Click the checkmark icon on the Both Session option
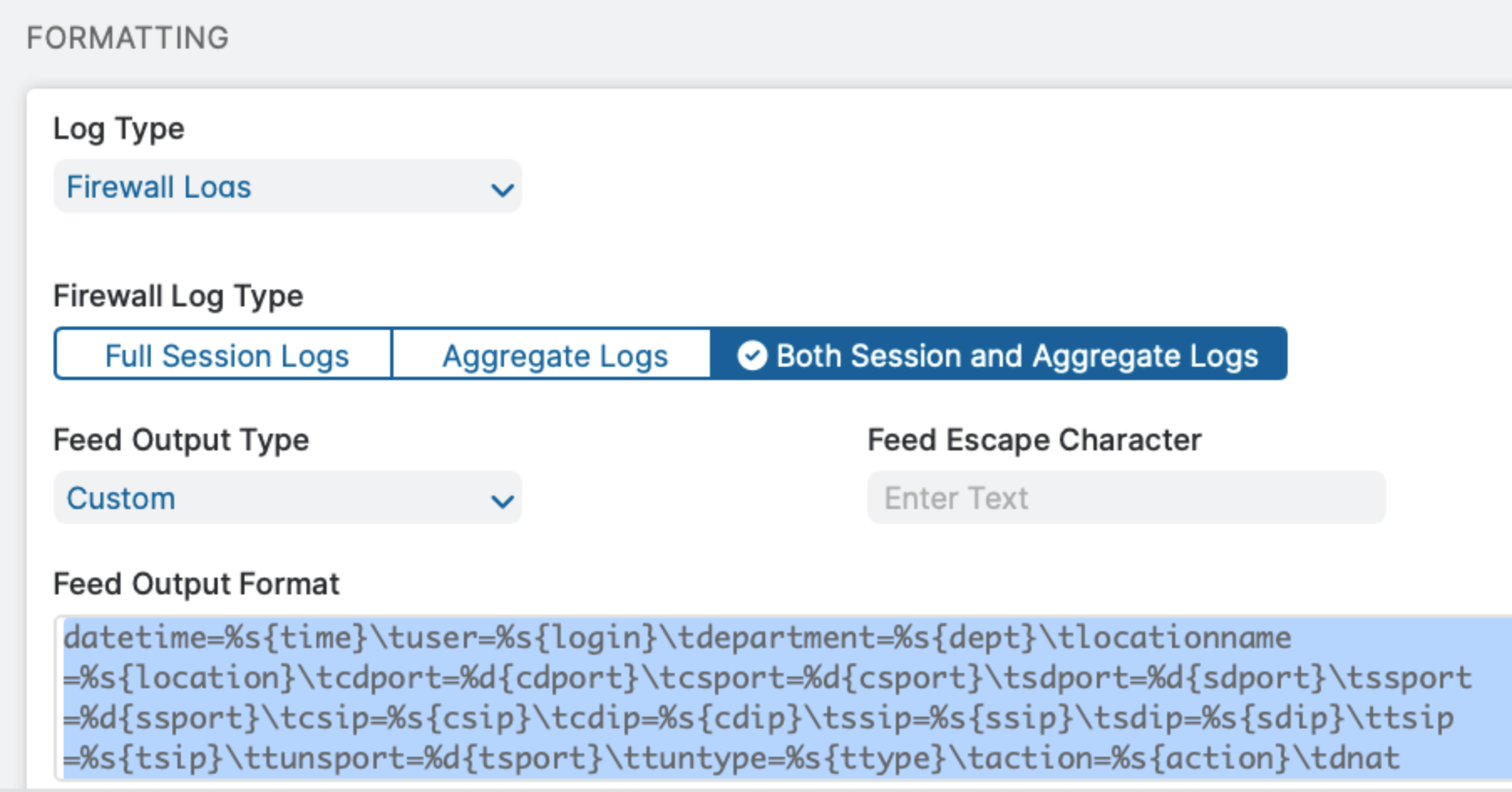The image size is (1512, 792). 752,355
